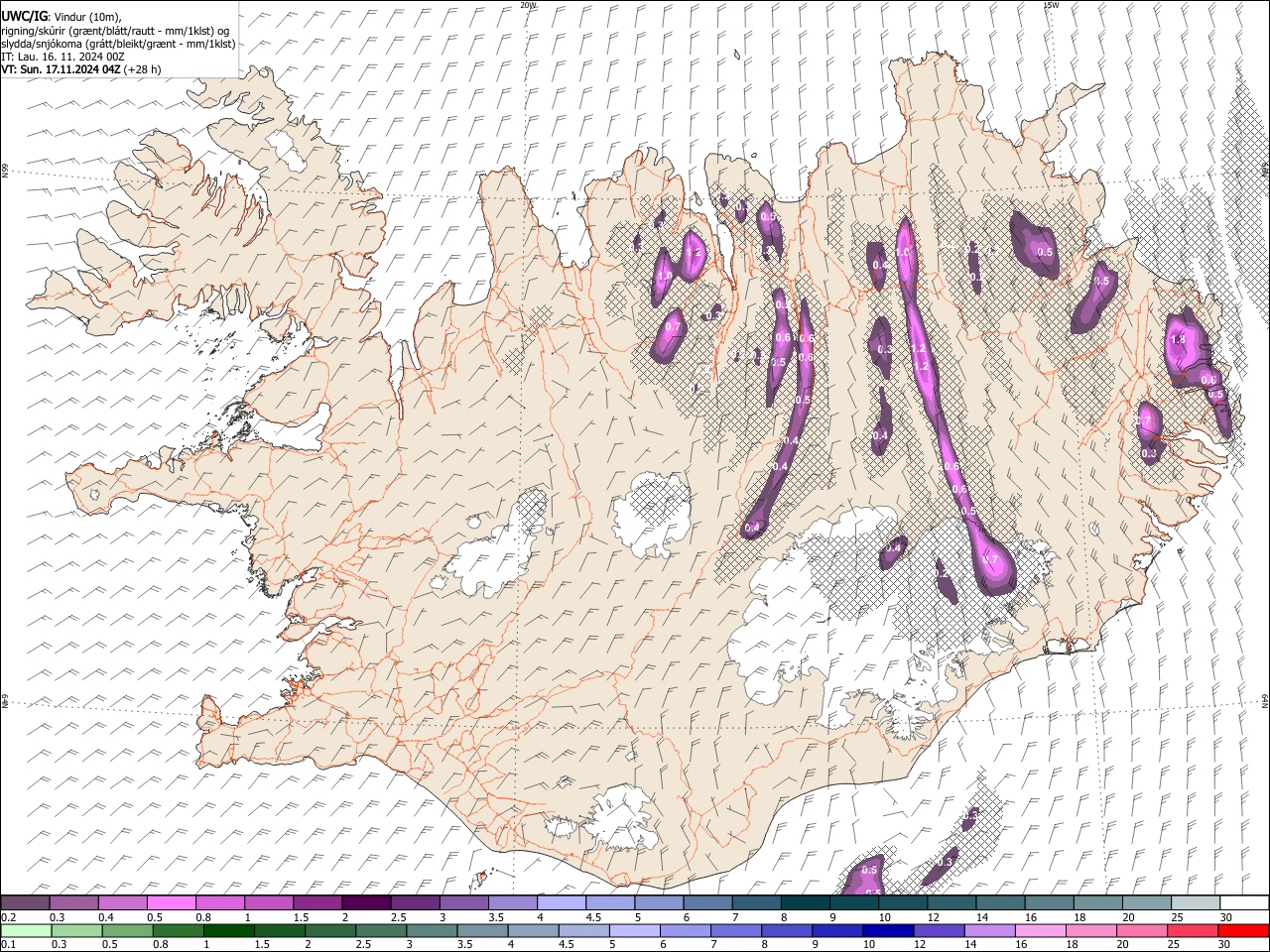The height and width of the screenshot is (952, 1270).
Task: Click the 'UWC/IG: Vindur (10m)' title text
Action: point(63,17)
